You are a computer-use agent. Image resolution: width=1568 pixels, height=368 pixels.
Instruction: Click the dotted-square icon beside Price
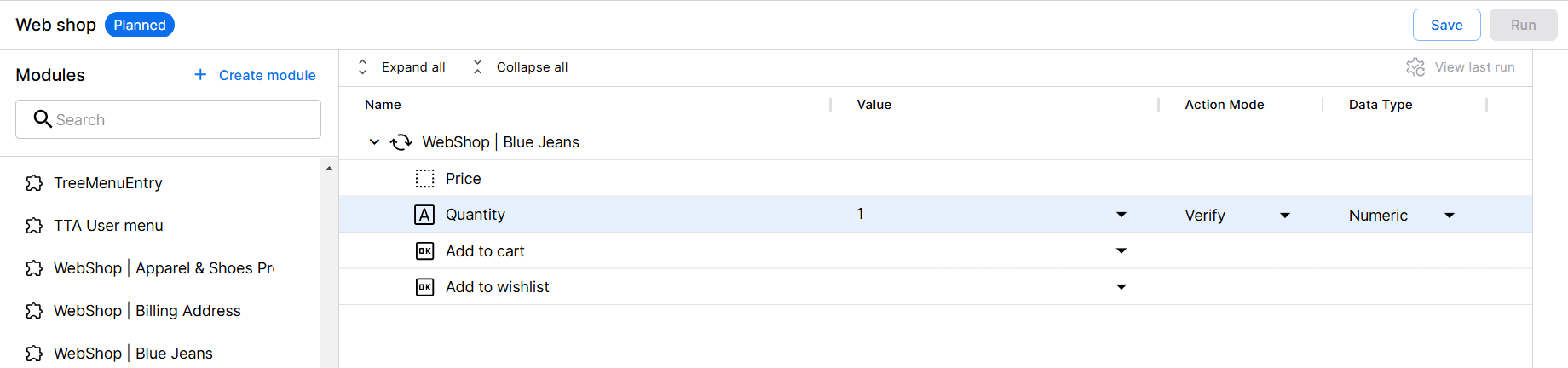[424, 179]
